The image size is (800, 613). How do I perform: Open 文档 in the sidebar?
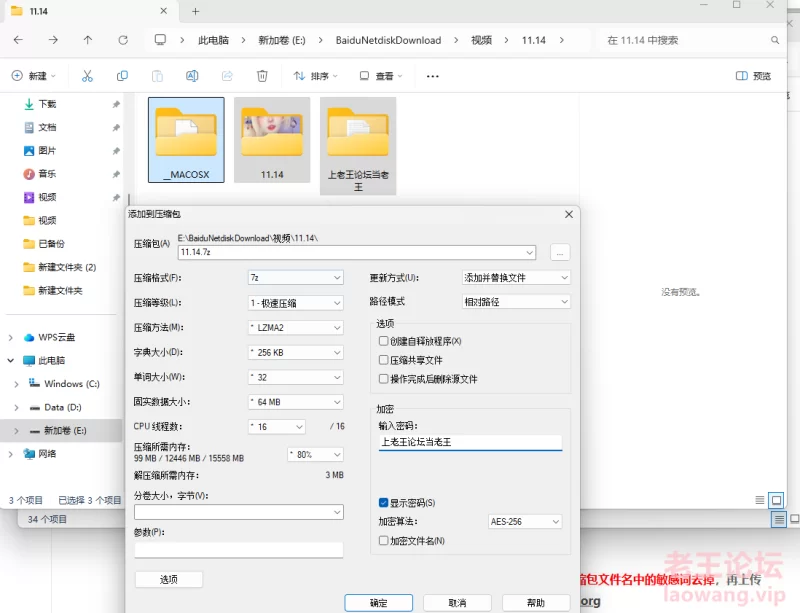(47, 127)
